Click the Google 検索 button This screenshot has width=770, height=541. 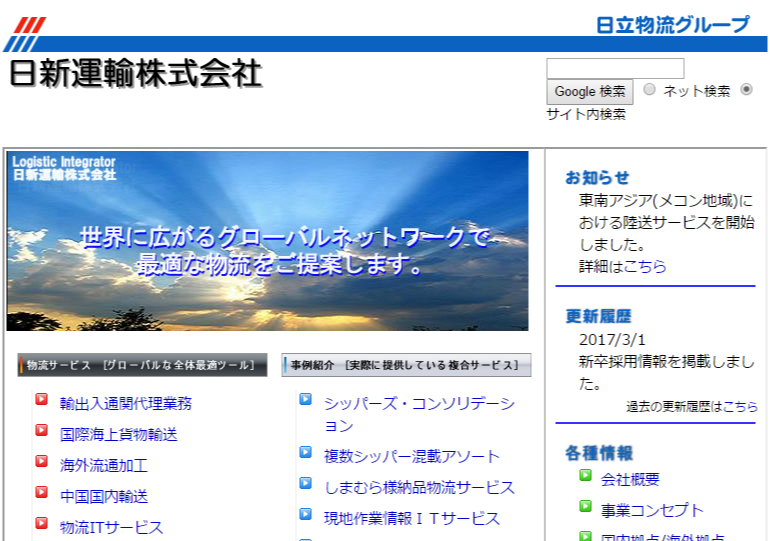(590, 92)
